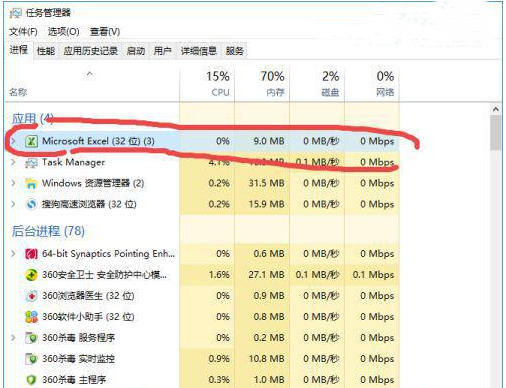Click the 0.3% CPU value

pyautogui.click(x=219, y=380)
